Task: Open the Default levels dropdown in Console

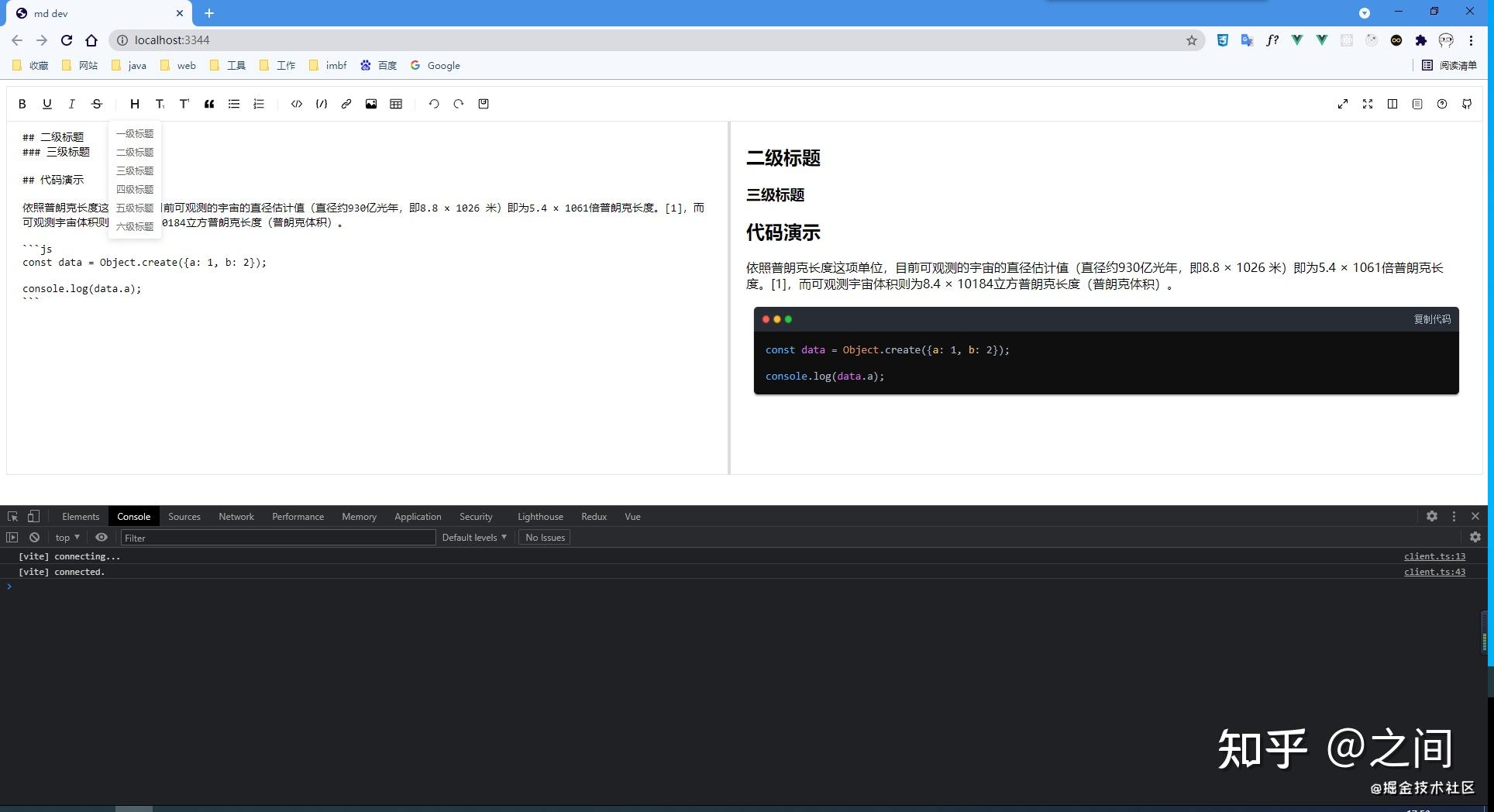Action: pyautogui.click(x=473, y=537)
